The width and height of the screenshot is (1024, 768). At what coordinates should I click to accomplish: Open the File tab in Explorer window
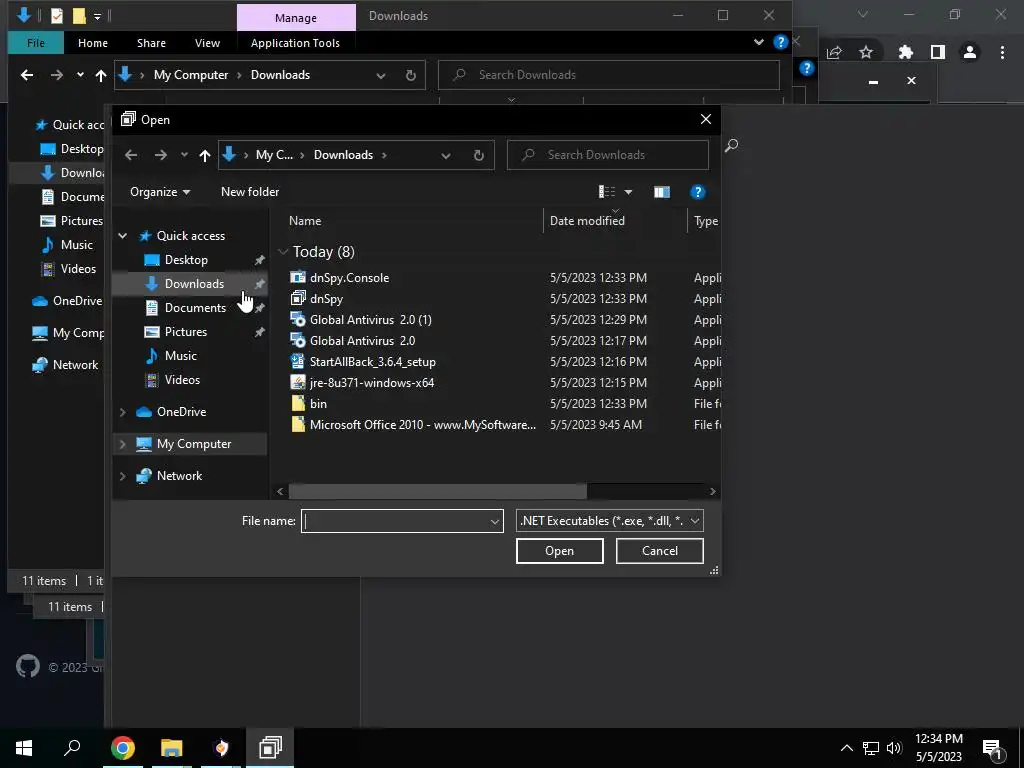click(x=36, y=43)
